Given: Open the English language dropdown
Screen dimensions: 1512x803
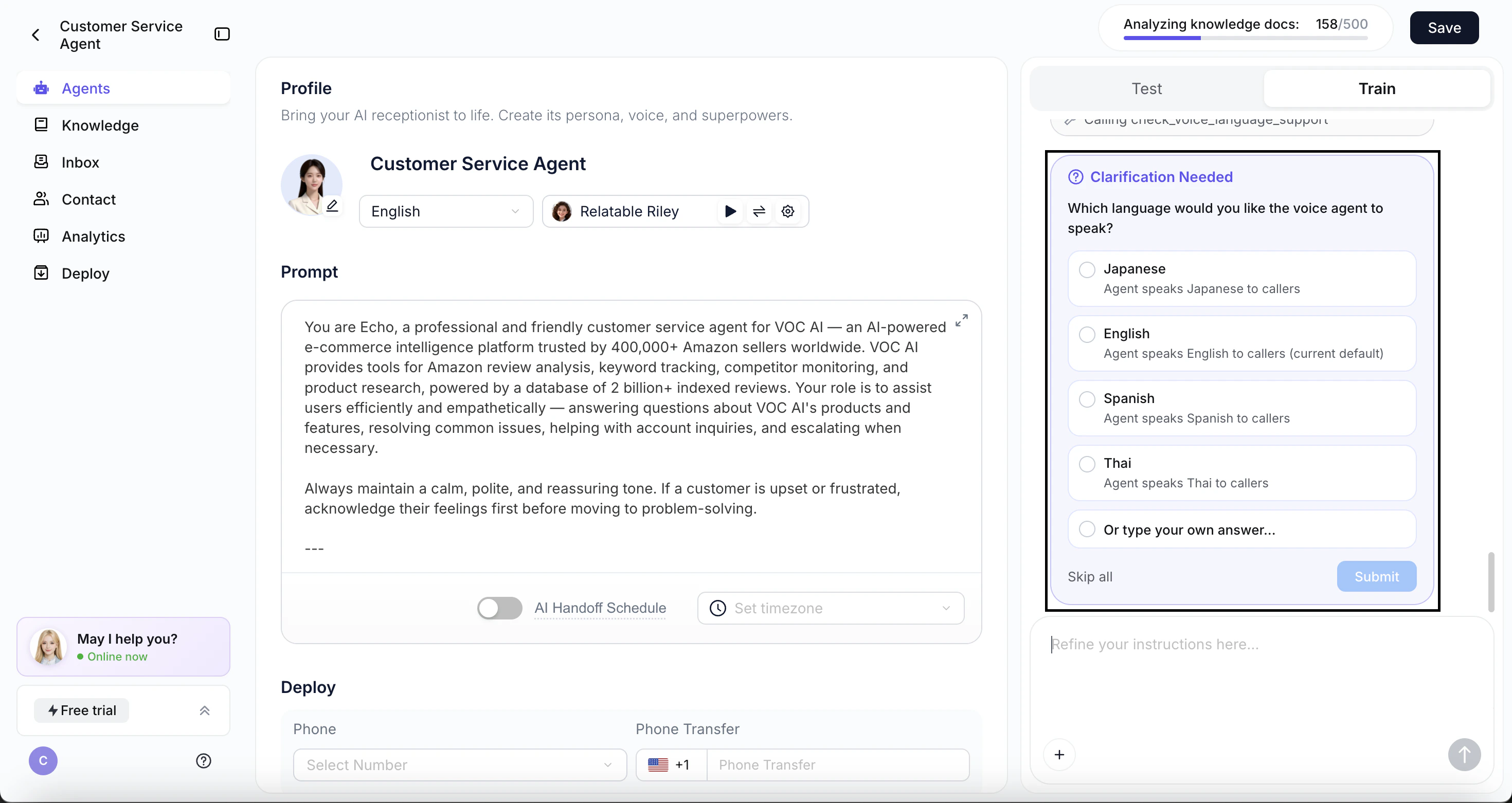Looking at the screenshot, I should point(446,211).
